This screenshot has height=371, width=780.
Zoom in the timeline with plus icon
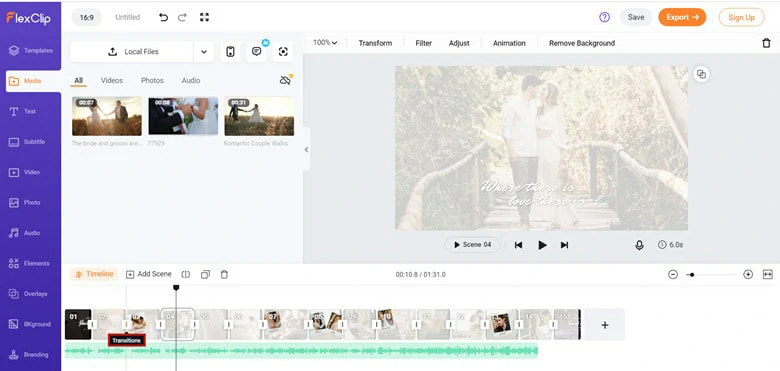click(748, 275)
